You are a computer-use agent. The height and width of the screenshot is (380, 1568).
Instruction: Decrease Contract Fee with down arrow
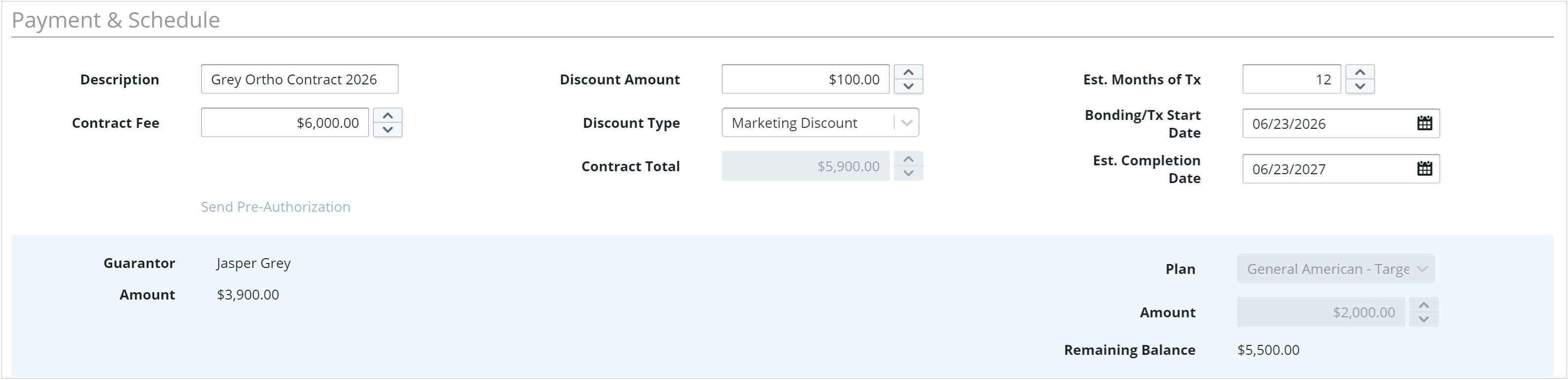[x=388, y=129]
